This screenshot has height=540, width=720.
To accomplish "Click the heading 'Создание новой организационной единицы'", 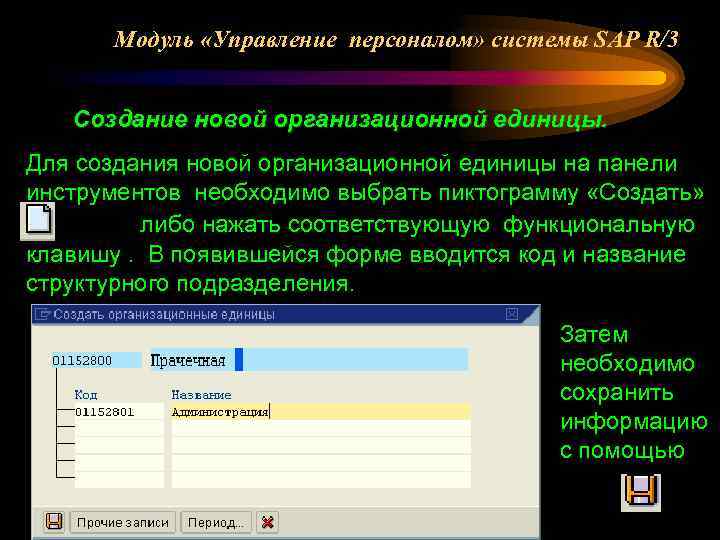I will [340, 120].
